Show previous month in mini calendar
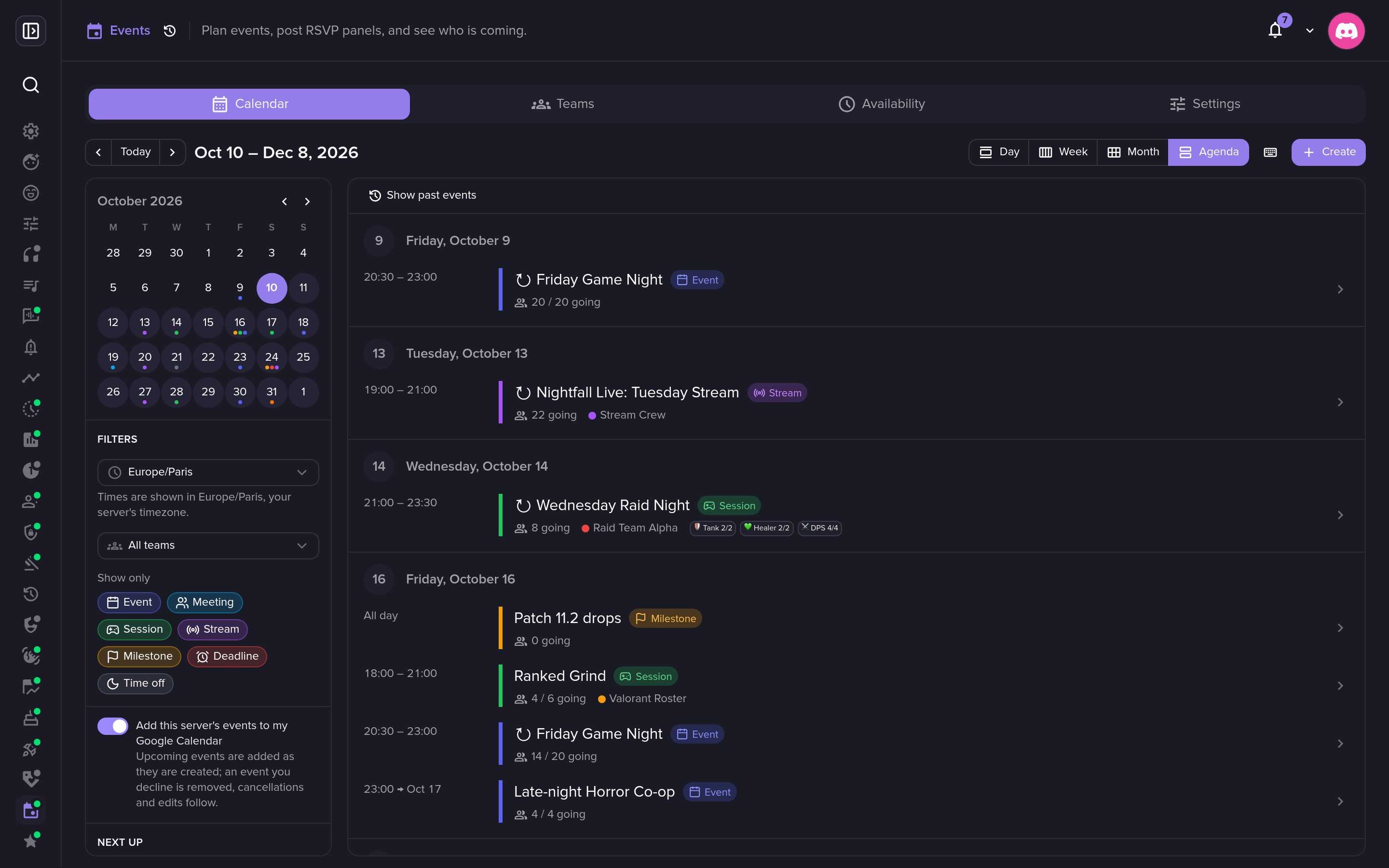Screen dimensions: 1389x868 [x=285, y=202]
